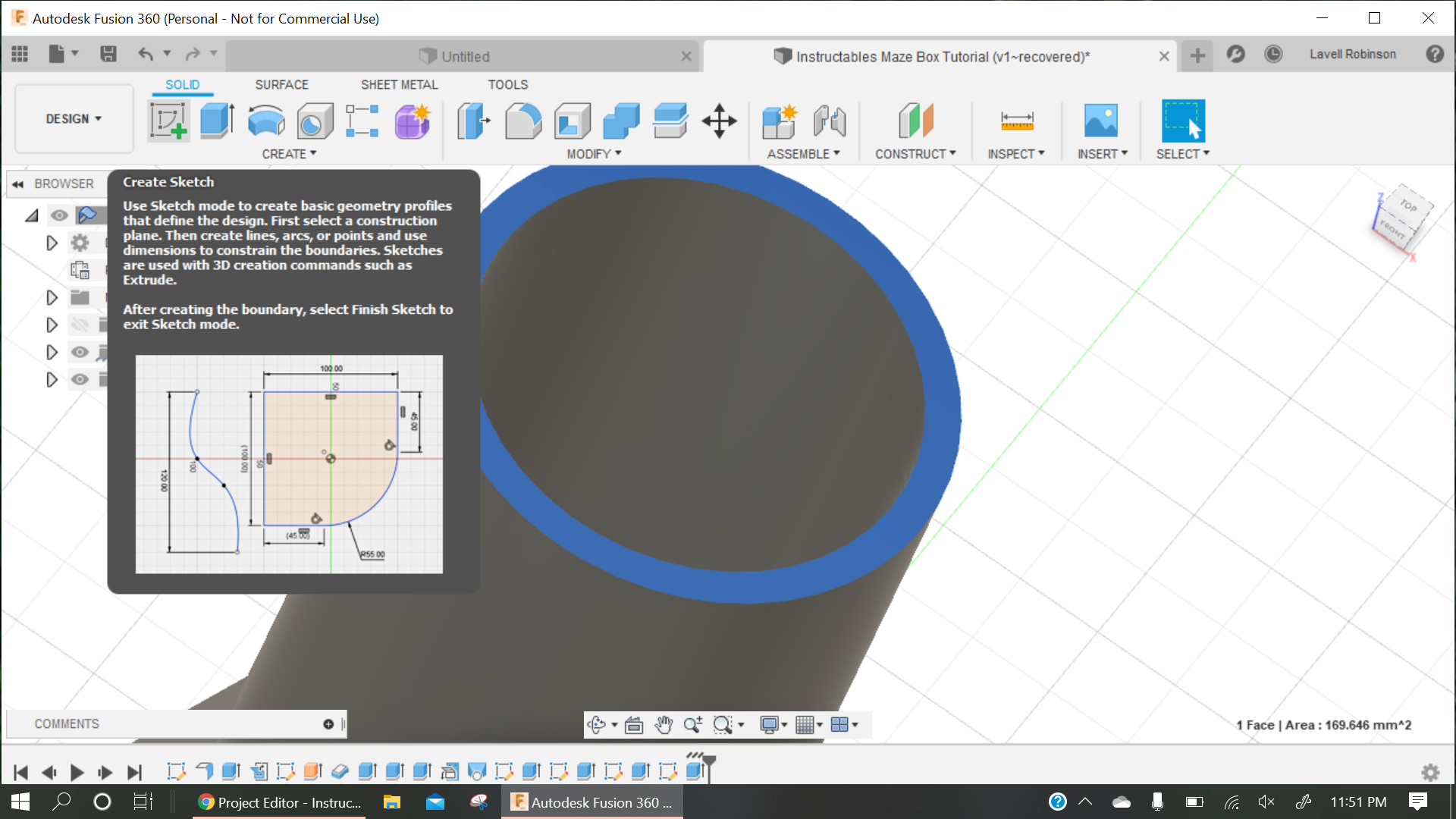Open timeline settings gear icon
The height and width of the screenshot is (819, 1456).
coord(1430,773)
